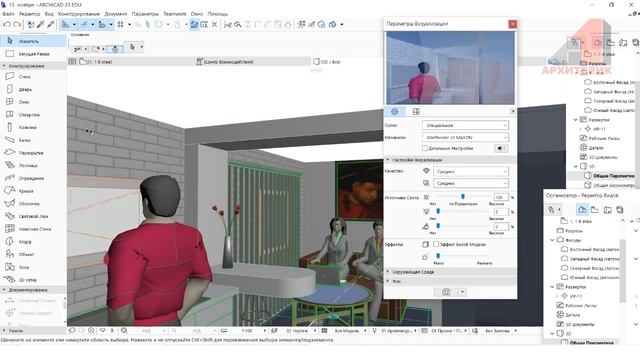Click the scissors trim icon in toolbar
The image size is (640, 360).
tap(228, 24)
